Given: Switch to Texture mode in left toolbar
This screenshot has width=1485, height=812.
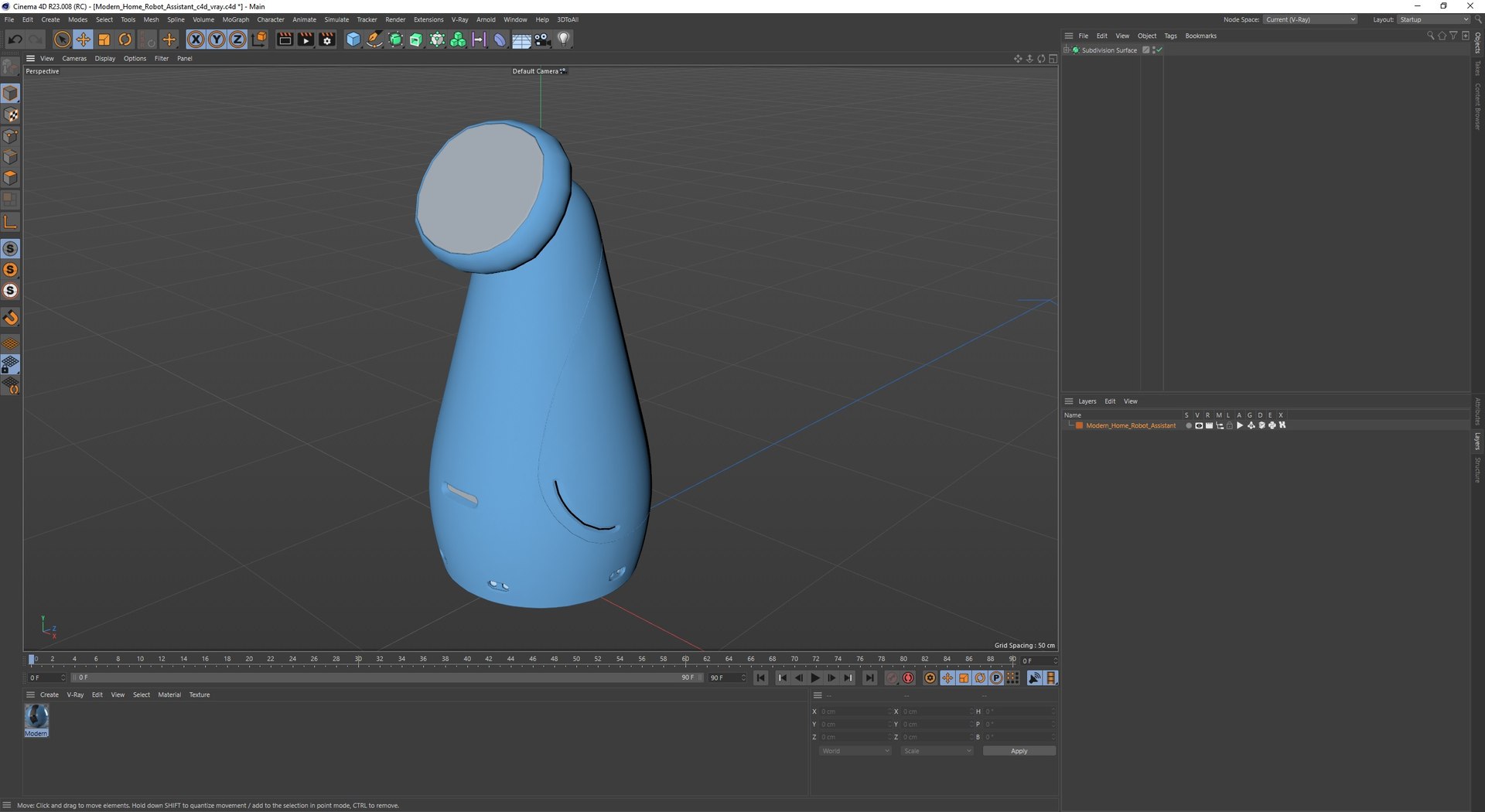Looking at the screenshot, I should 11,114.
